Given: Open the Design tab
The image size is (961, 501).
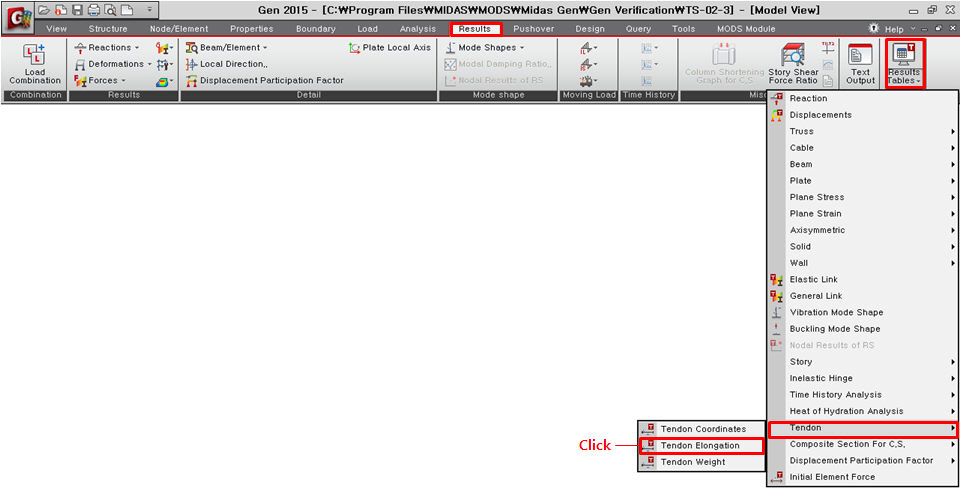Looking at the screenshot, I should coord(590,29).
